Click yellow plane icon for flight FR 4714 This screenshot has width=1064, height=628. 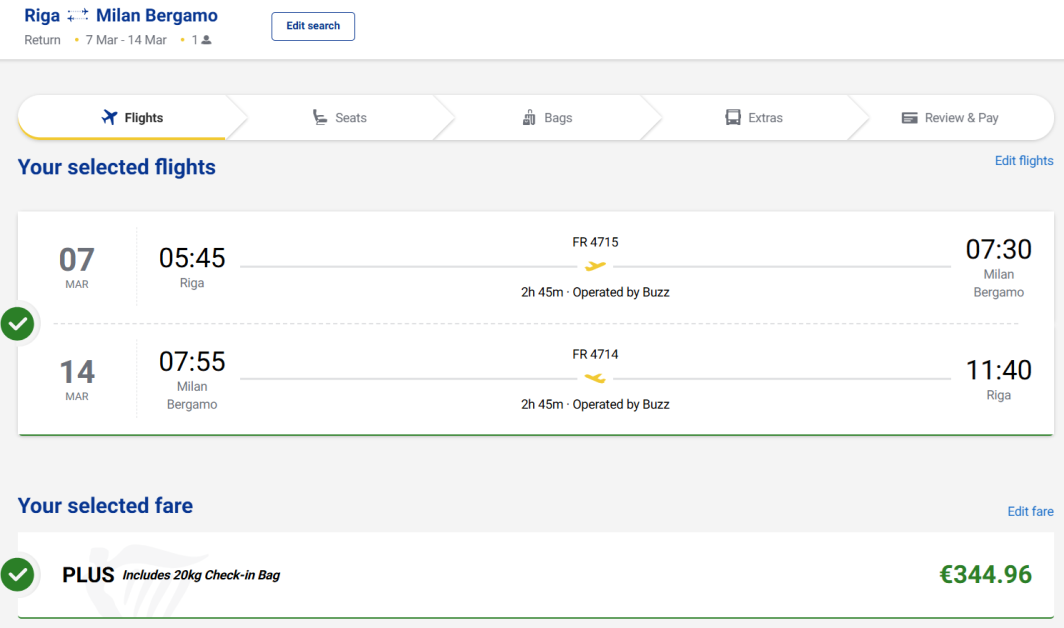pos(595,378)
